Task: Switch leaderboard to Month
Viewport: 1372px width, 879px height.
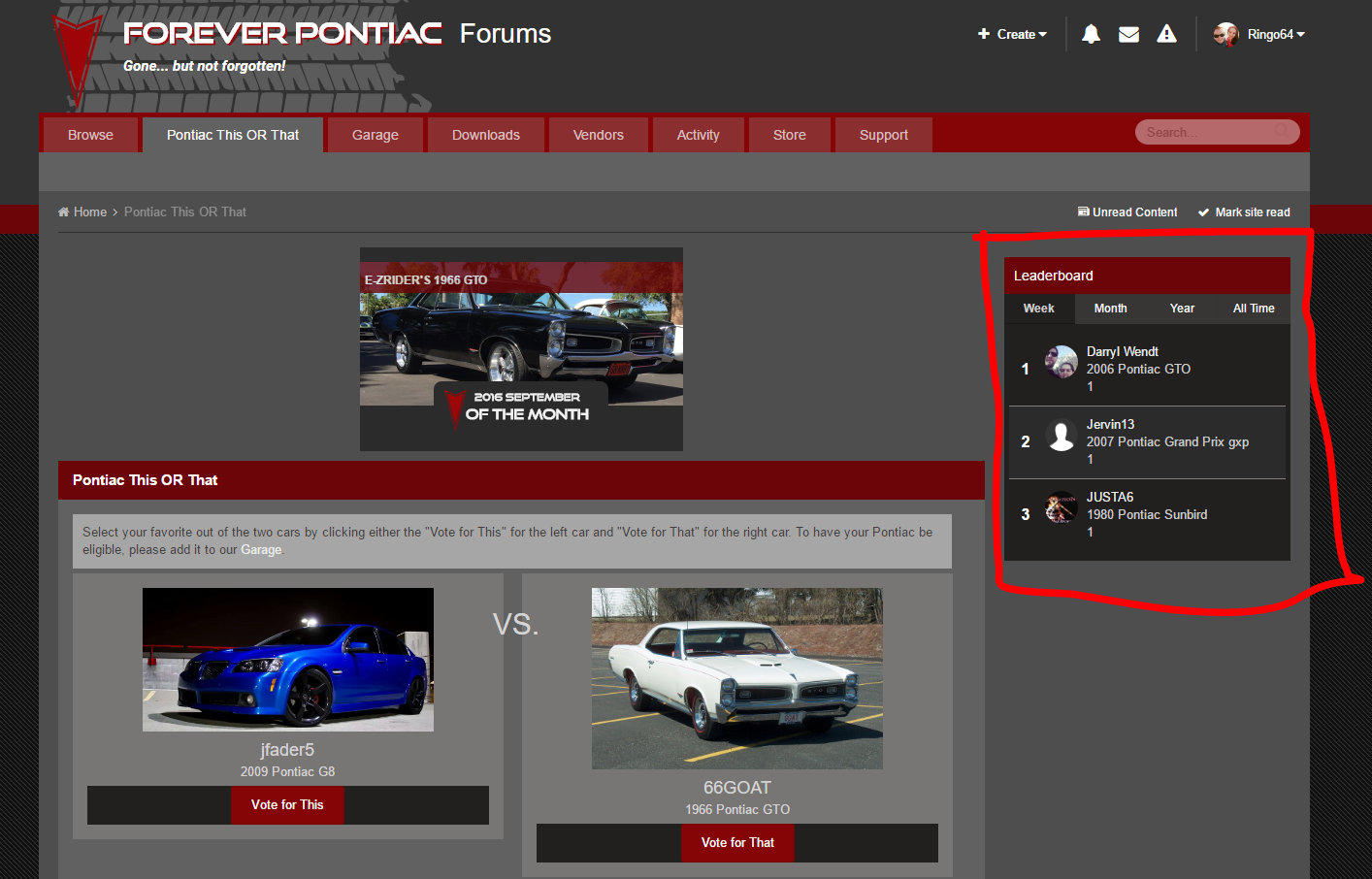Action: coord(1111,309)
